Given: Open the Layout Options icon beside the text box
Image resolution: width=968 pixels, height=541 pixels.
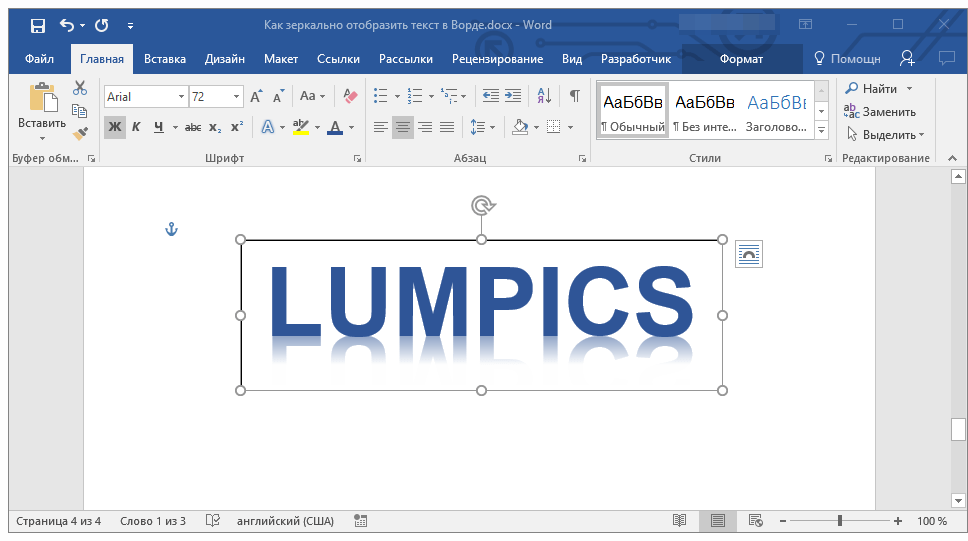Looking at the screenshot, I should point(748,254).
